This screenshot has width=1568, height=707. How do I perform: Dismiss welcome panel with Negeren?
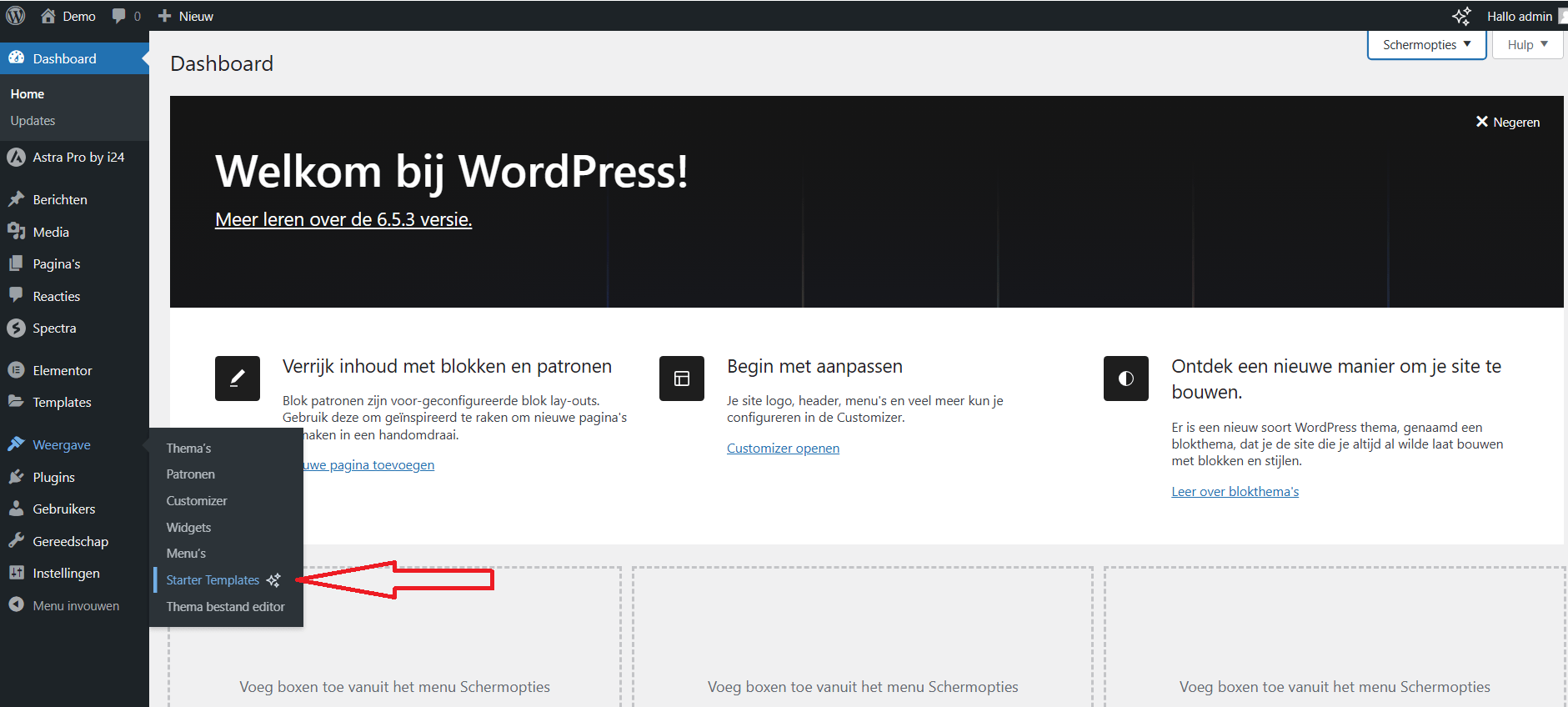tap(1507, 122)
